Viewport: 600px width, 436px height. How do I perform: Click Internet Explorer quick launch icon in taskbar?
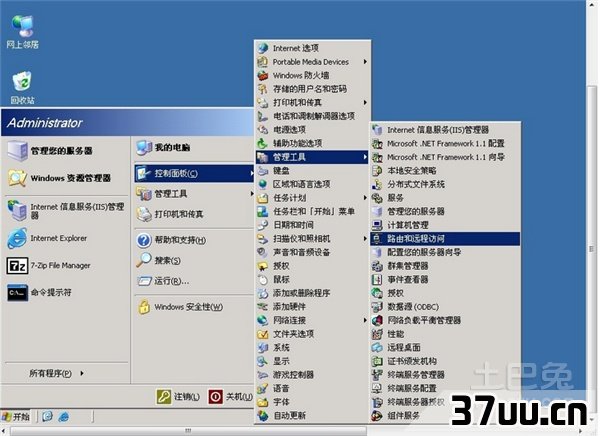64,416
